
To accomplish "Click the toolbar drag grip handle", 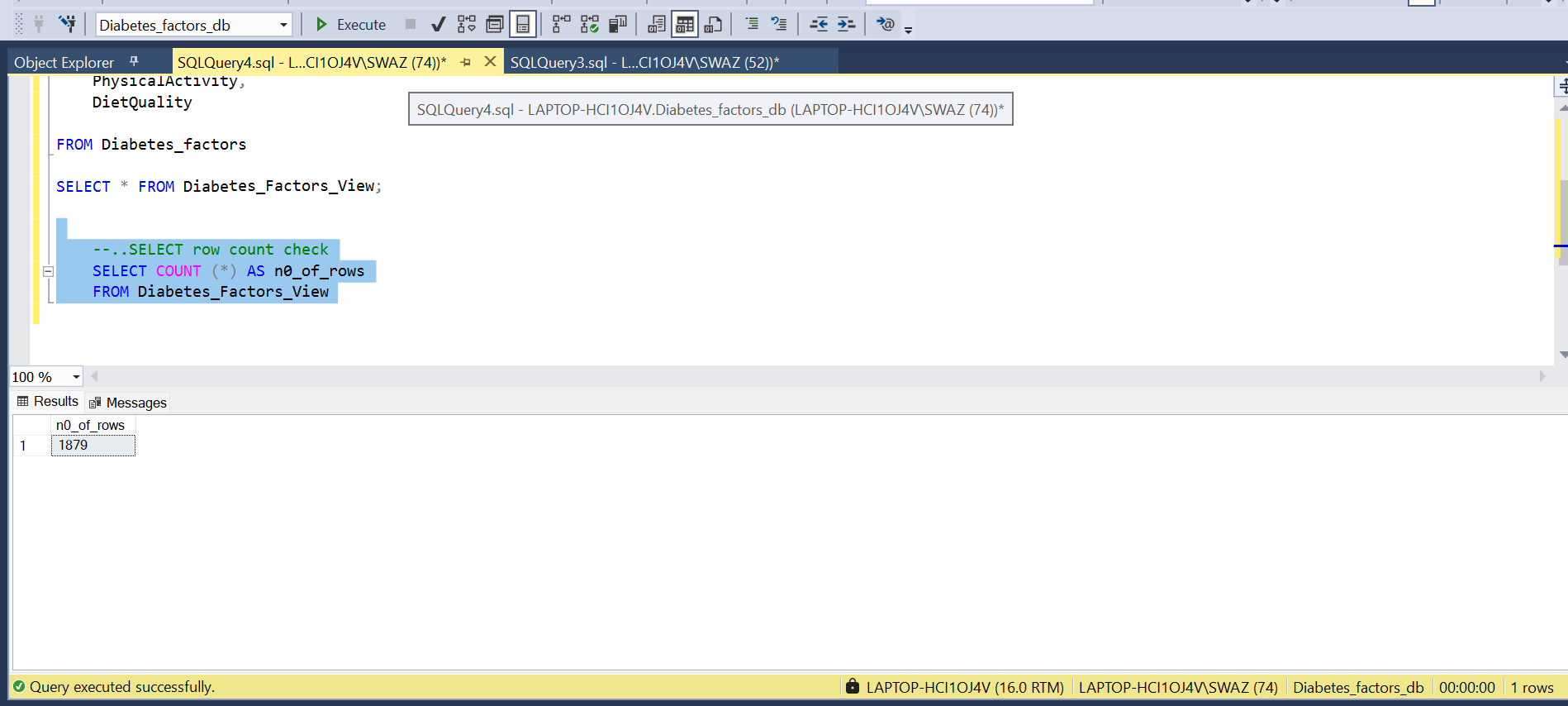I will point(19,24).
